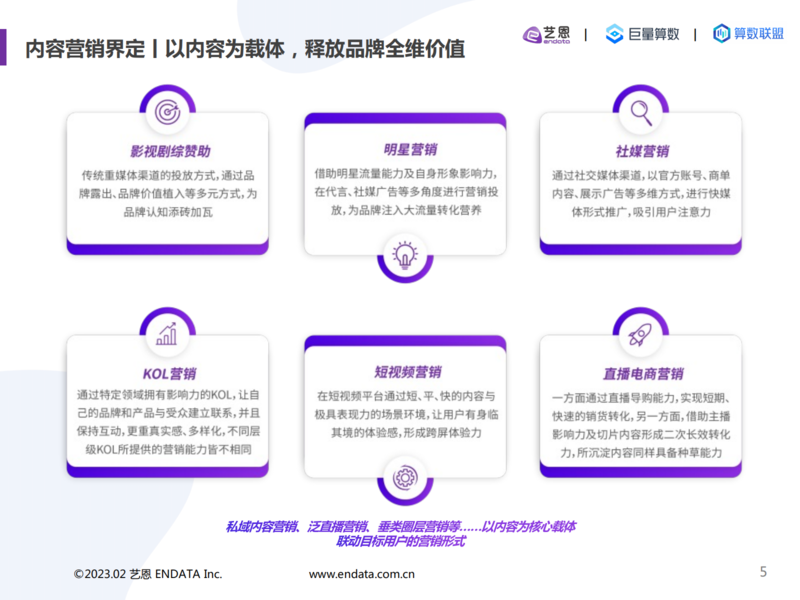Select the KOL营销 card heading
800x600 pixels.
[168, 374]
